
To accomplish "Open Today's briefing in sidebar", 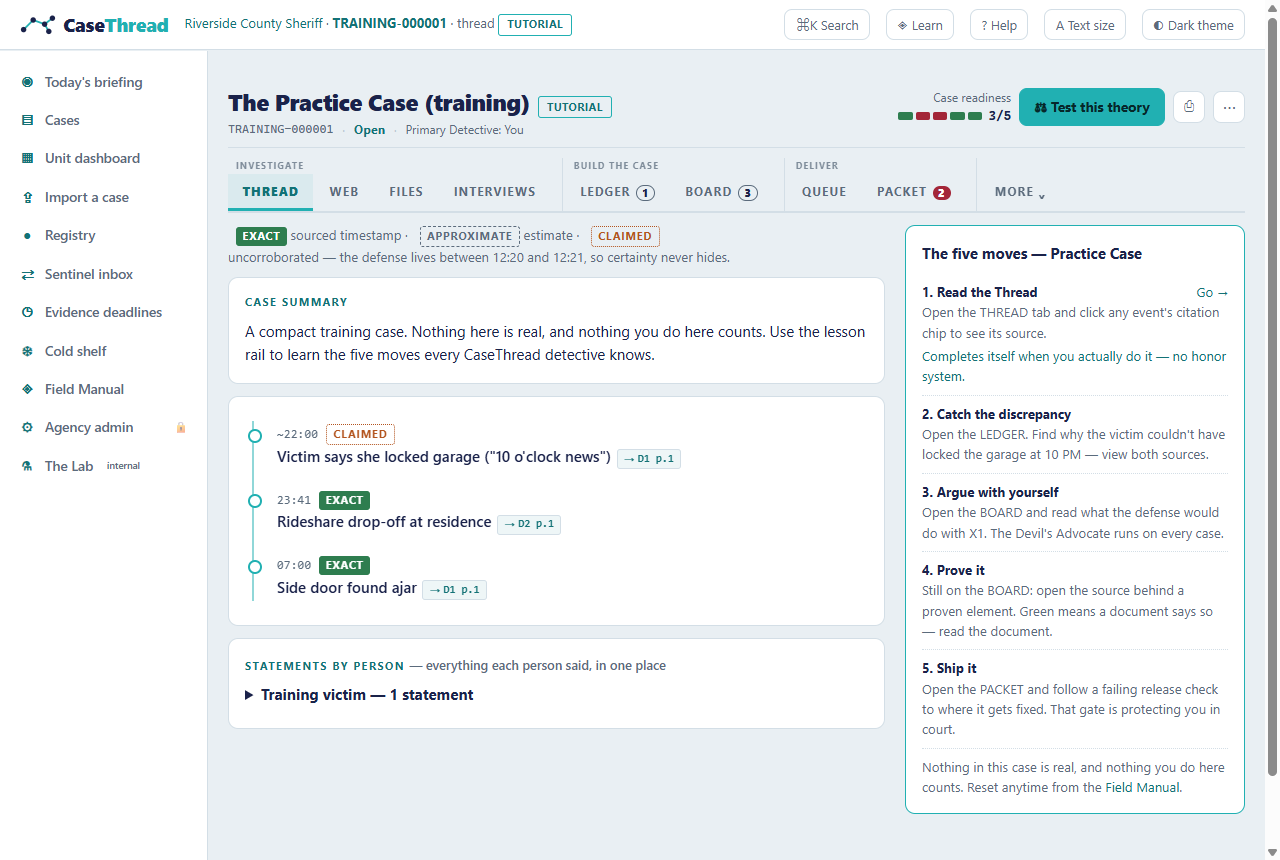I will coord(93,82).
